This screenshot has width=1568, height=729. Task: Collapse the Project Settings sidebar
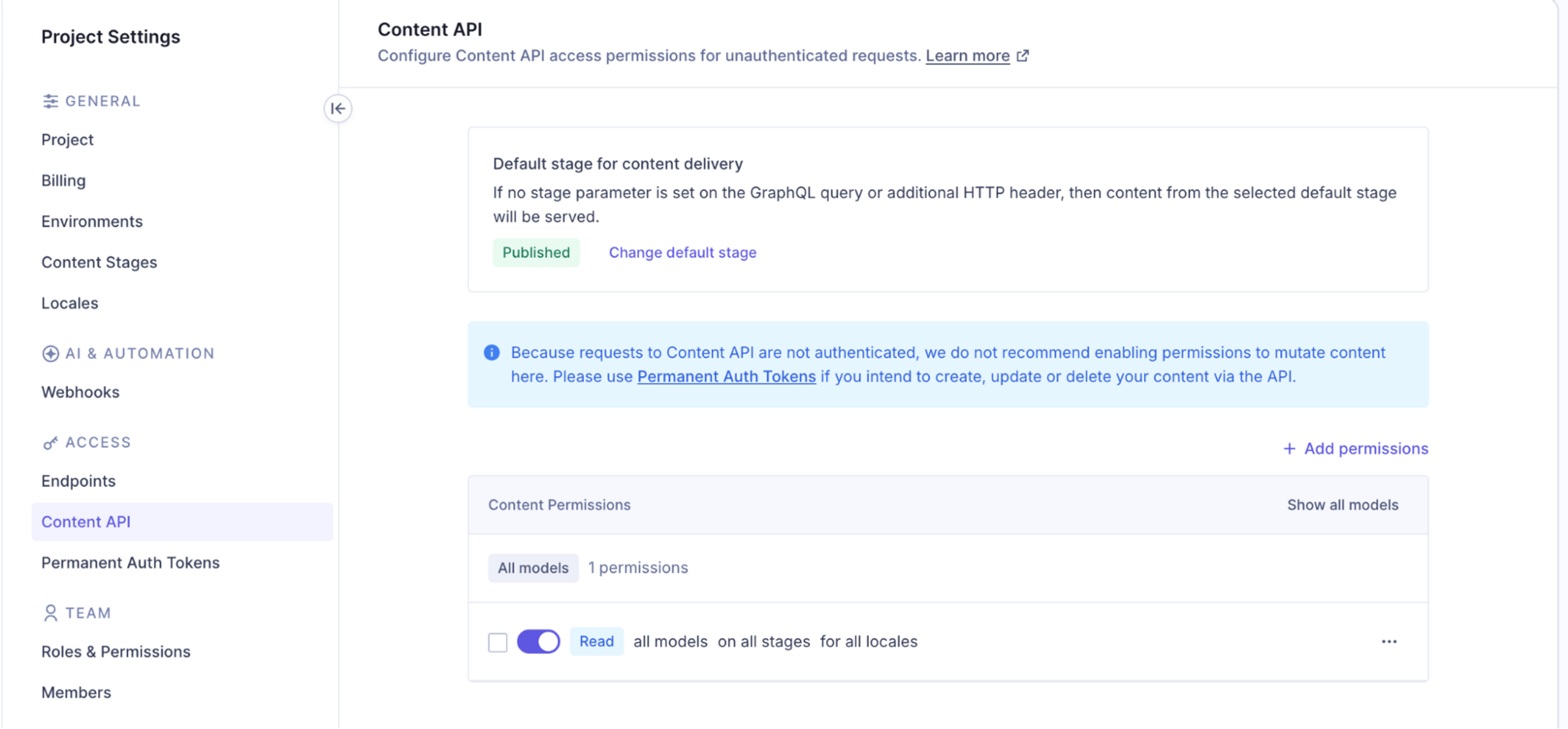(x=338, y=109)
